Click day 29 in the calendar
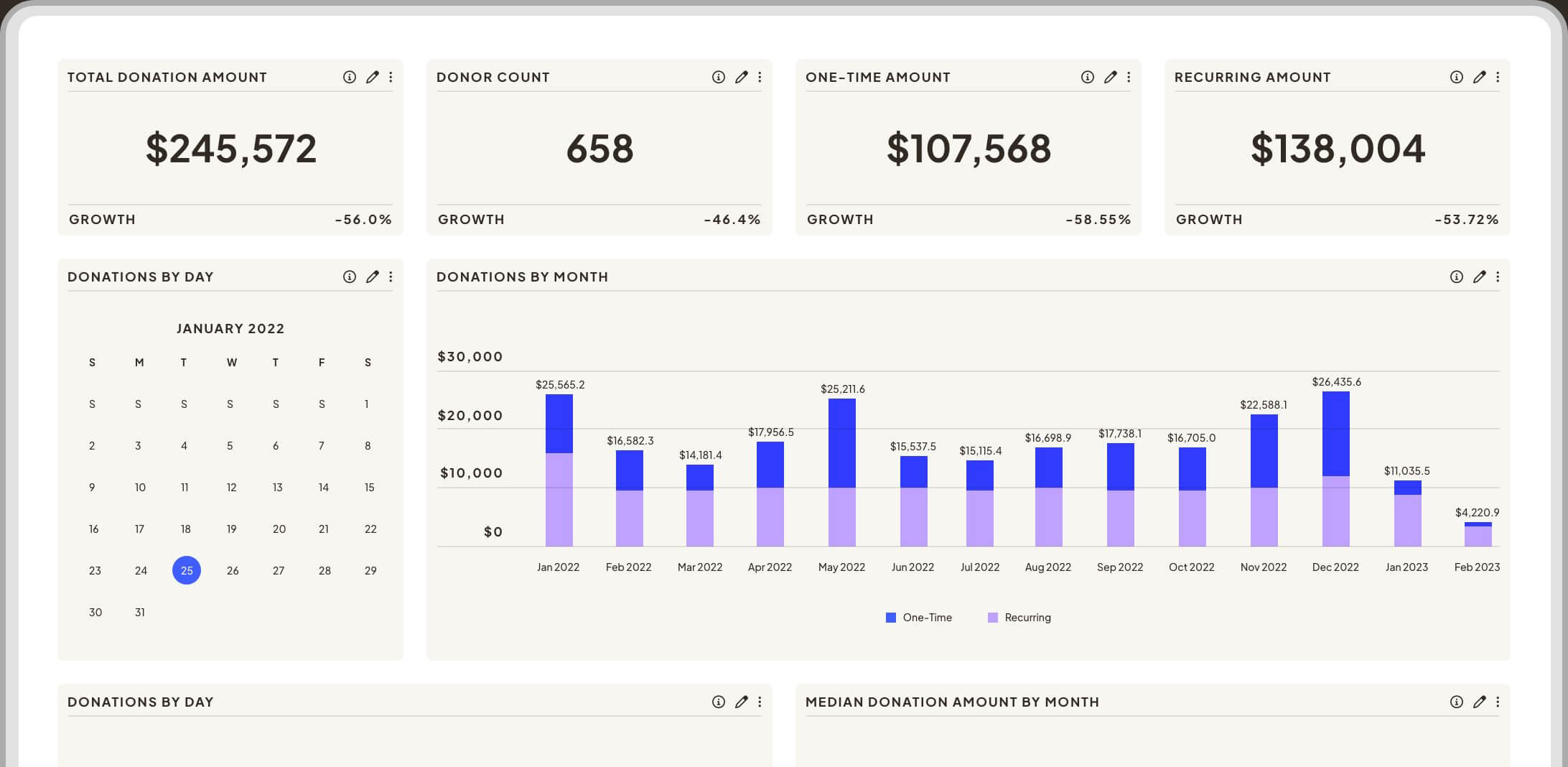The height and width of the screenshot is (767, 1568). point(370,571)
